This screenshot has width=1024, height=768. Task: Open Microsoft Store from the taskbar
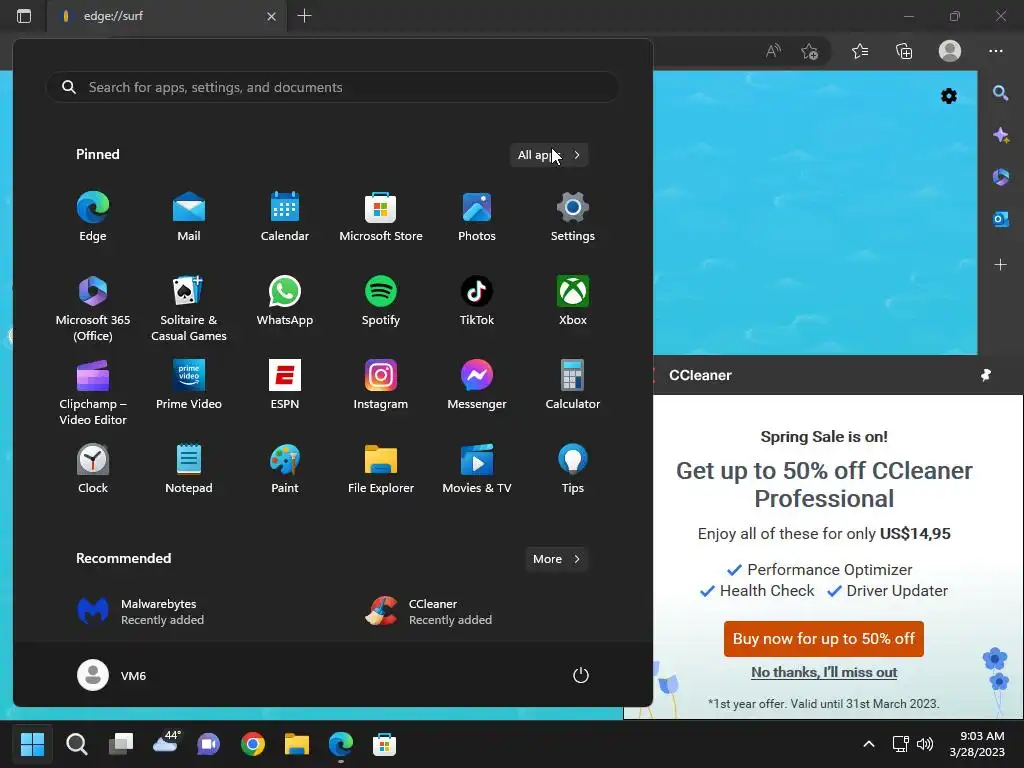coord(385,744)
